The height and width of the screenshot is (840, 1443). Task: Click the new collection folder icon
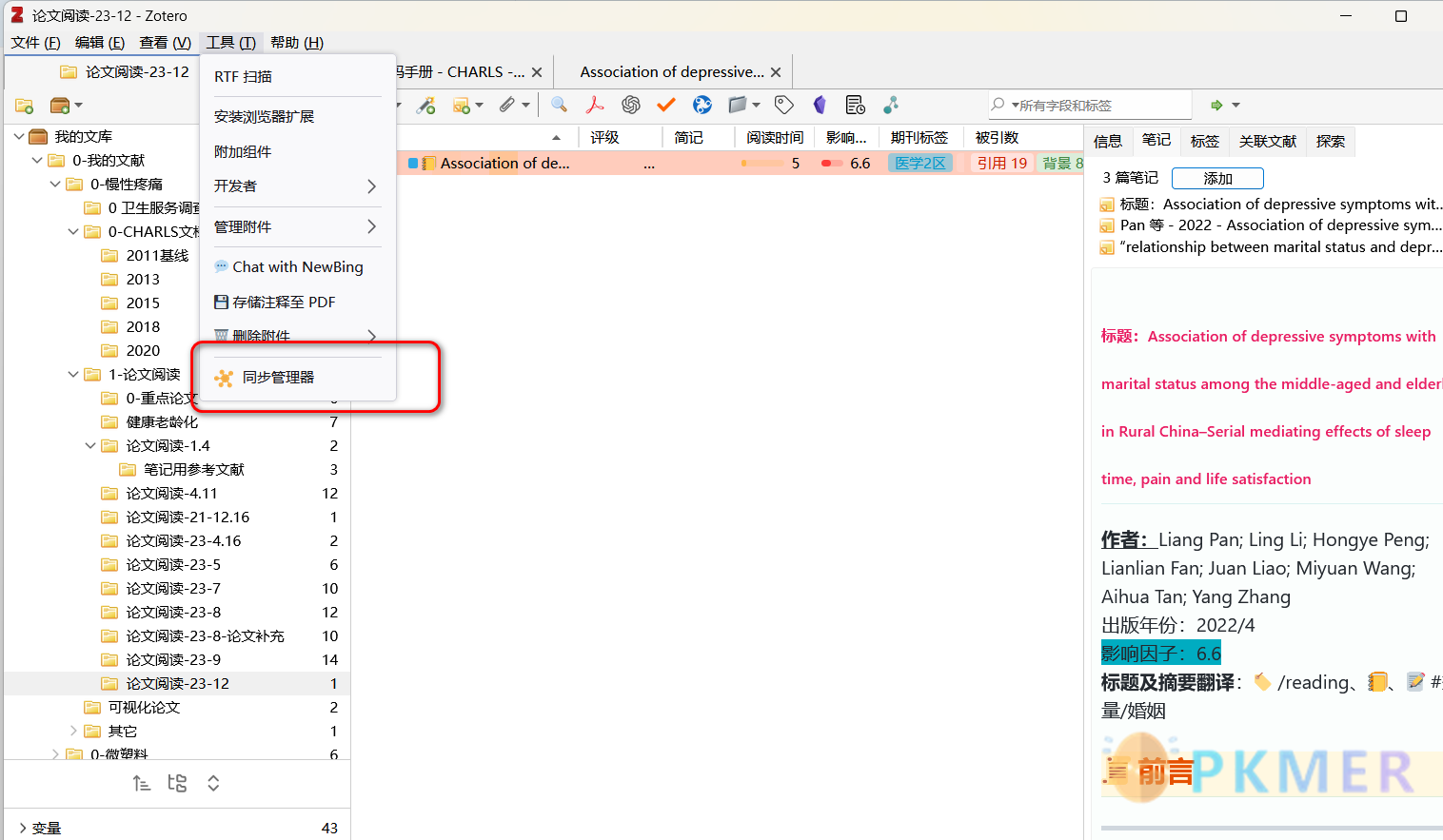[25, 106]
